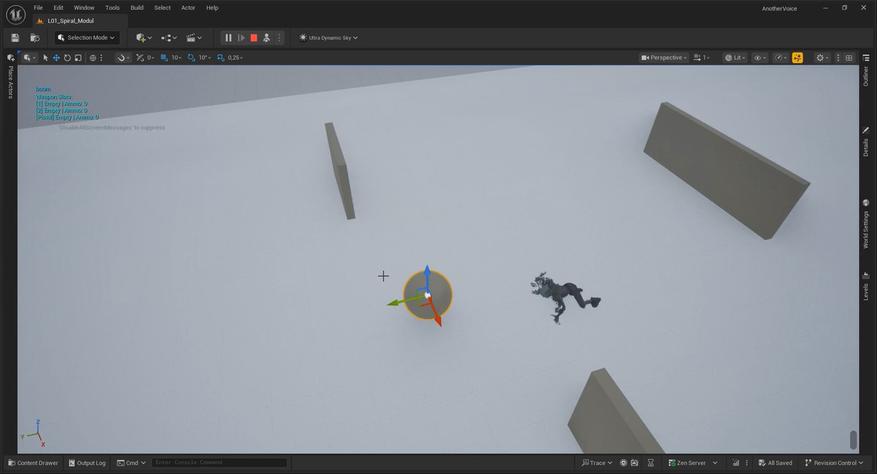Switch to the L01_Spiral_Modul level tab

[x=70, y=21]
